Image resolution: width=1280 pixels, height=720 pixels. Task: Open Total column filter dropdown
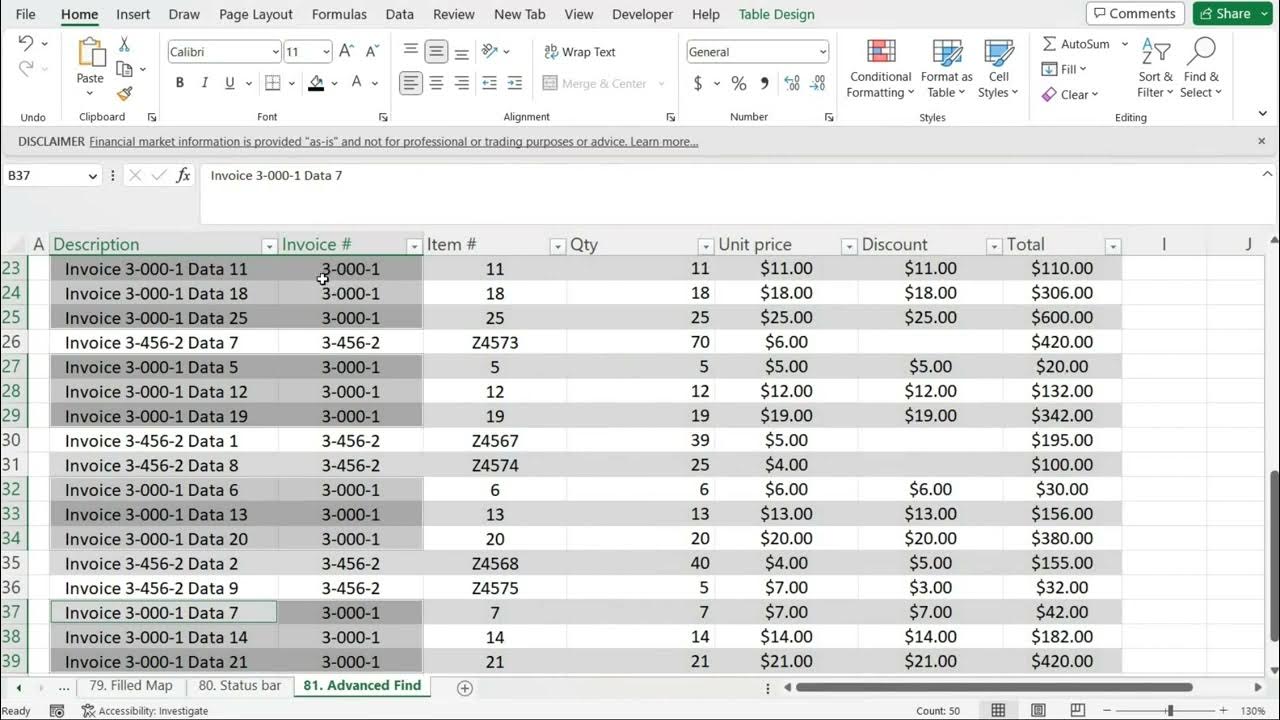1112,246
